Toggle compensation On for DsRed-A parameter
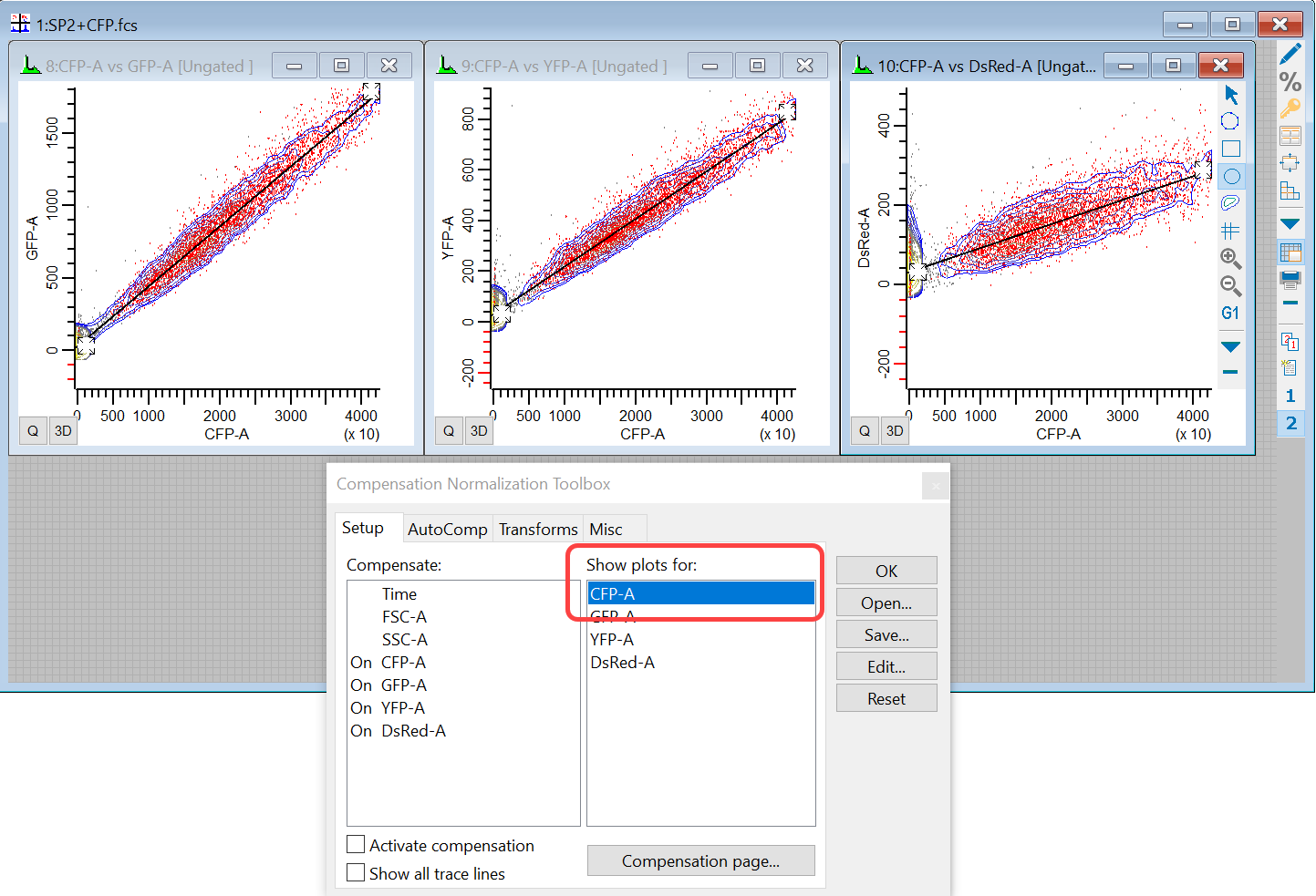Viewport: 1316px width, 896px height. (x=361, y=731)
